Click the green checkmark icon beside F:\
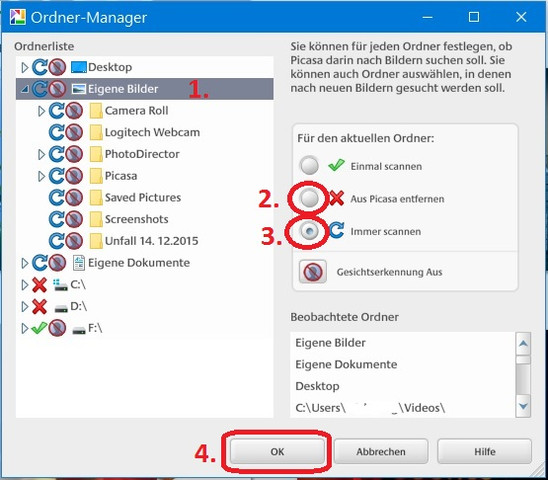 coord(39,328)
